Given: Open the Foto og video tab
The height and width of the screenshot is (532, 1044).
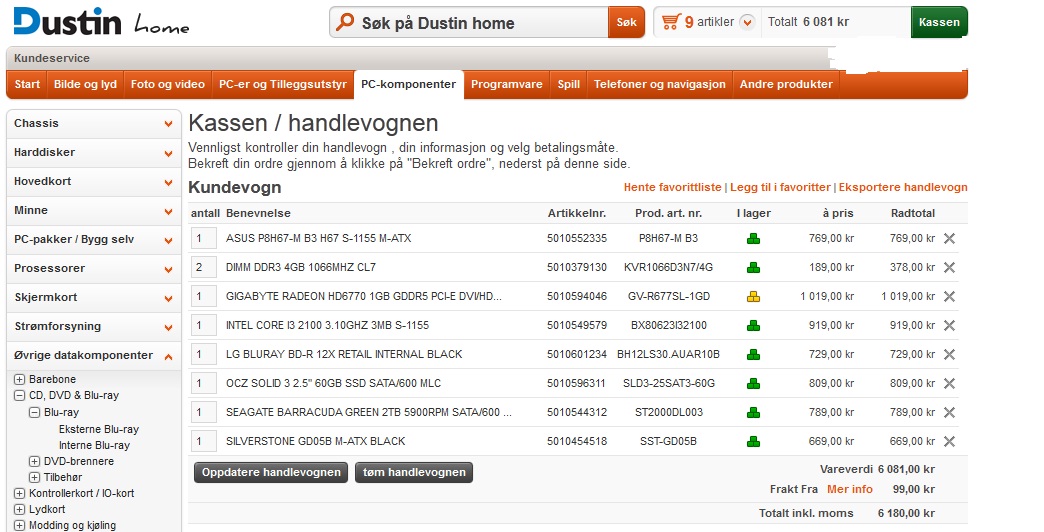Looking at the screenshot, I should click(168, 85).
